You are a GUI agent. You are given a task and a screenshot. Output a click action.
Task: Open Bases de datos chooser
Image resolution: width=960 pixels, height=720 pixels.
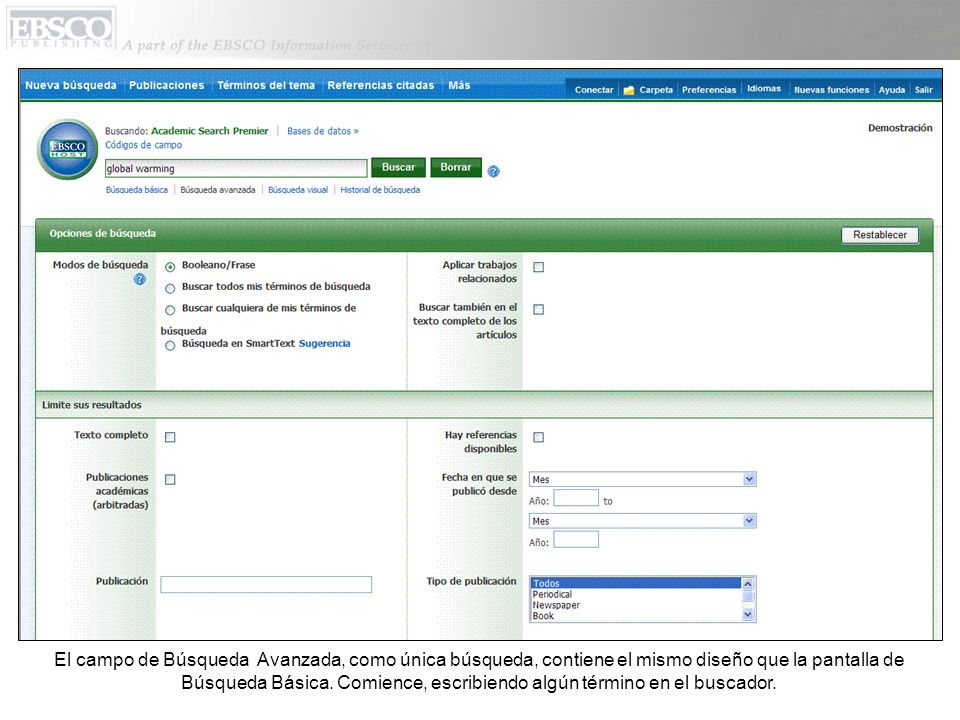click(323, 131)
